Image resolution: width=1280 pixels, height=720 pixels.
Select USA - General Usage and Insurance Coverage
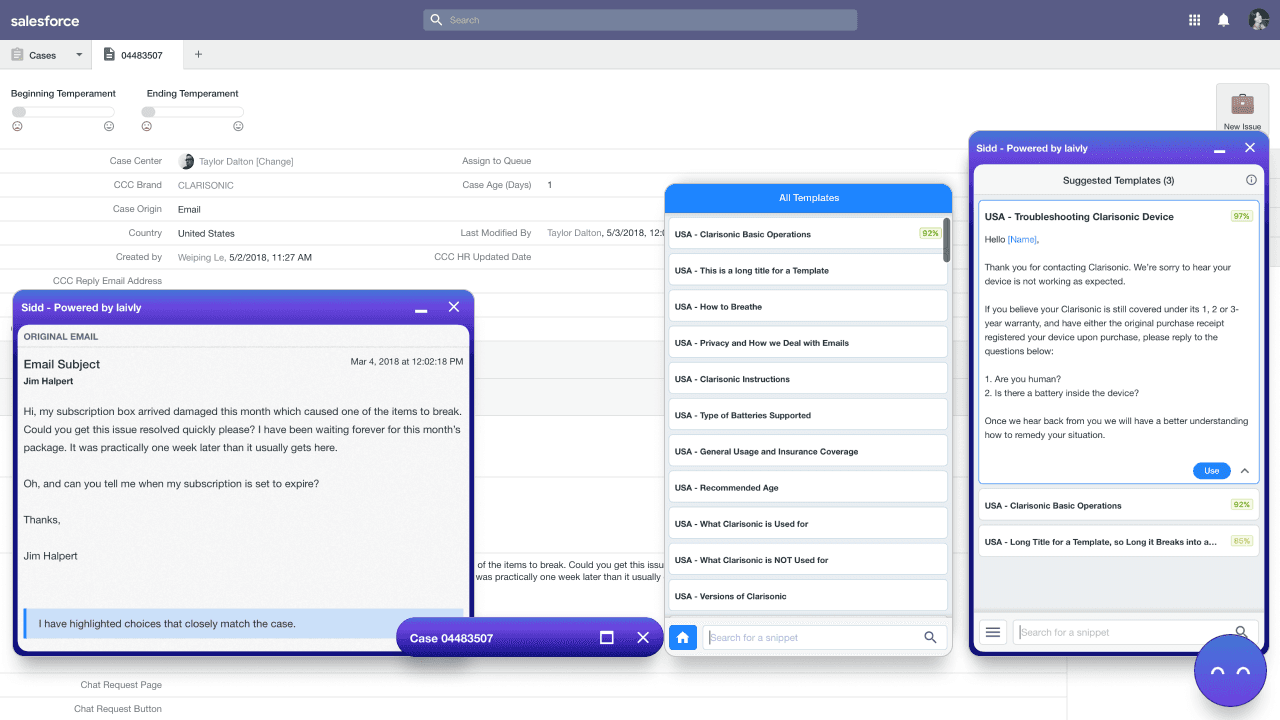click(807, 451)
